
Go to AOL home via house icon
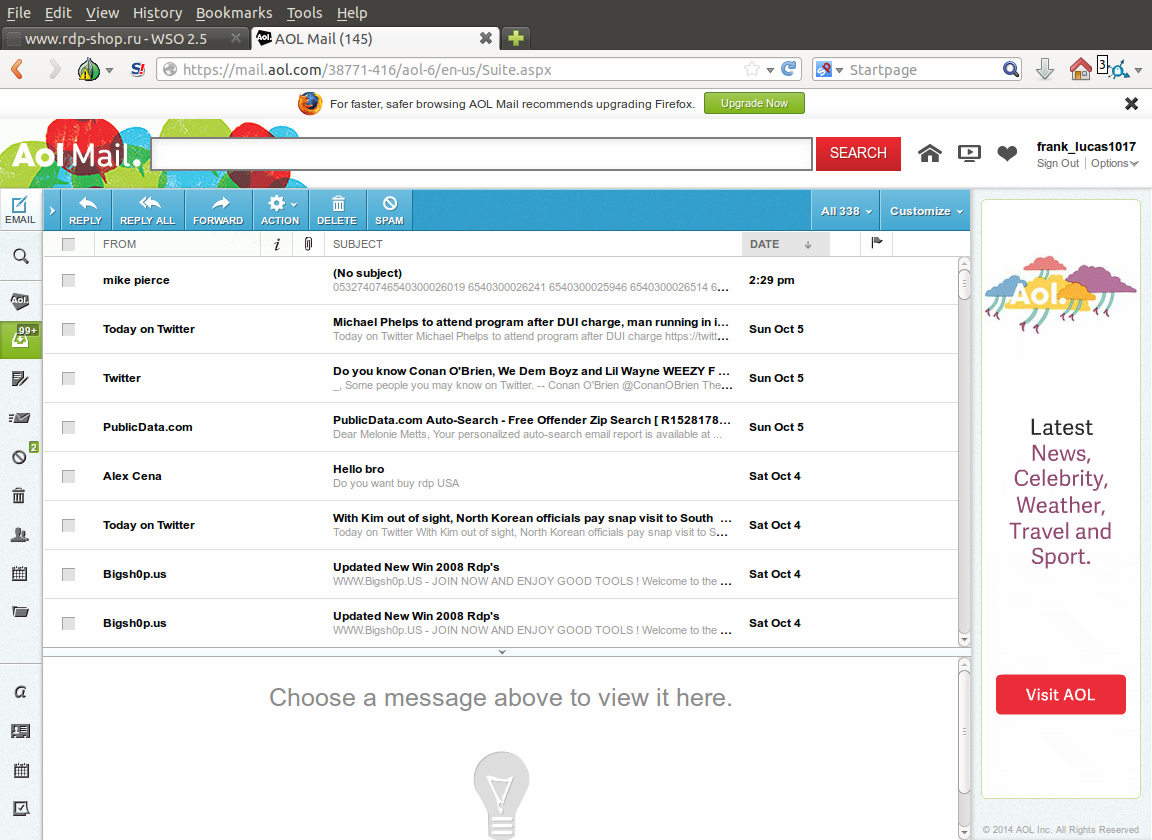point(929,153)
